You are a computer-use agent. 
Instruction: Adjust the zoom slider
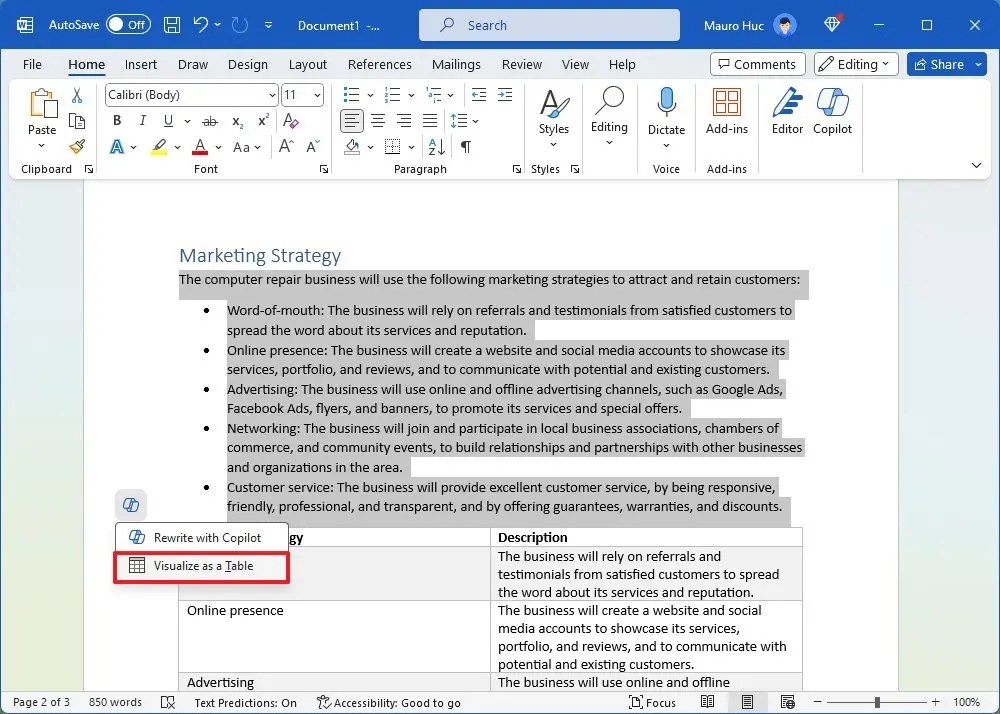878,702
